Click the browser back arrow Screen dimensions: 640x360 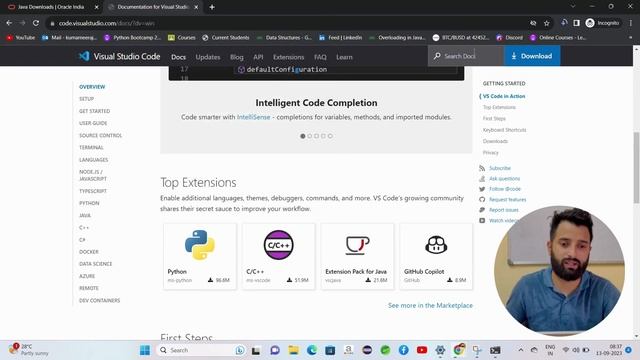(x=9, y=23)
